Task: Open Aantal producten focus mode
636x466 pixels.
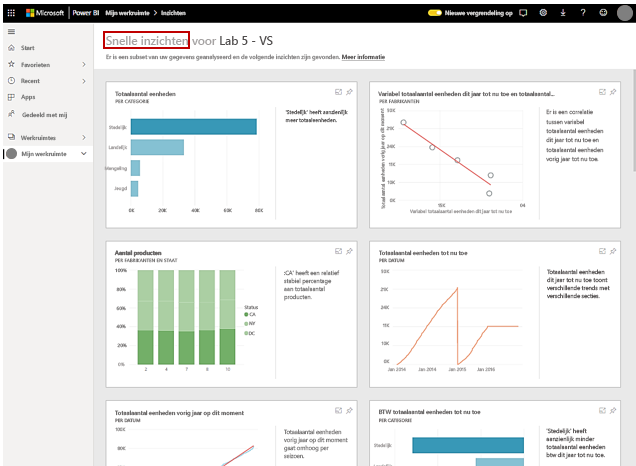Action: pyautogui.click(x=338, y=251)
